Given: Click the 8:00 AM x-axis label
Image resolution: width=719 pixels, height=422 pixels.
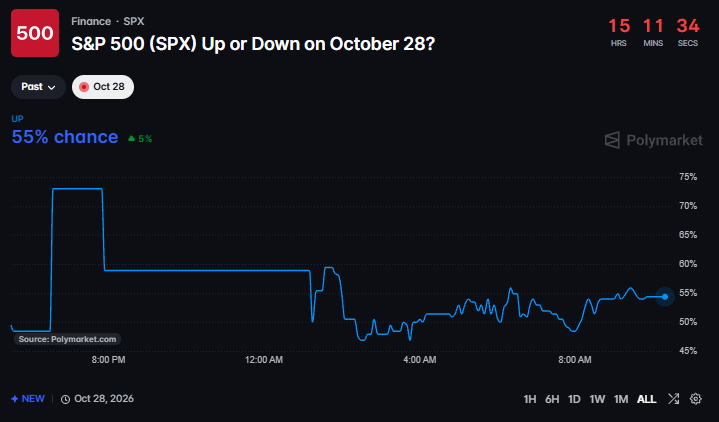Looking at the screenshot, I should 575,360.
